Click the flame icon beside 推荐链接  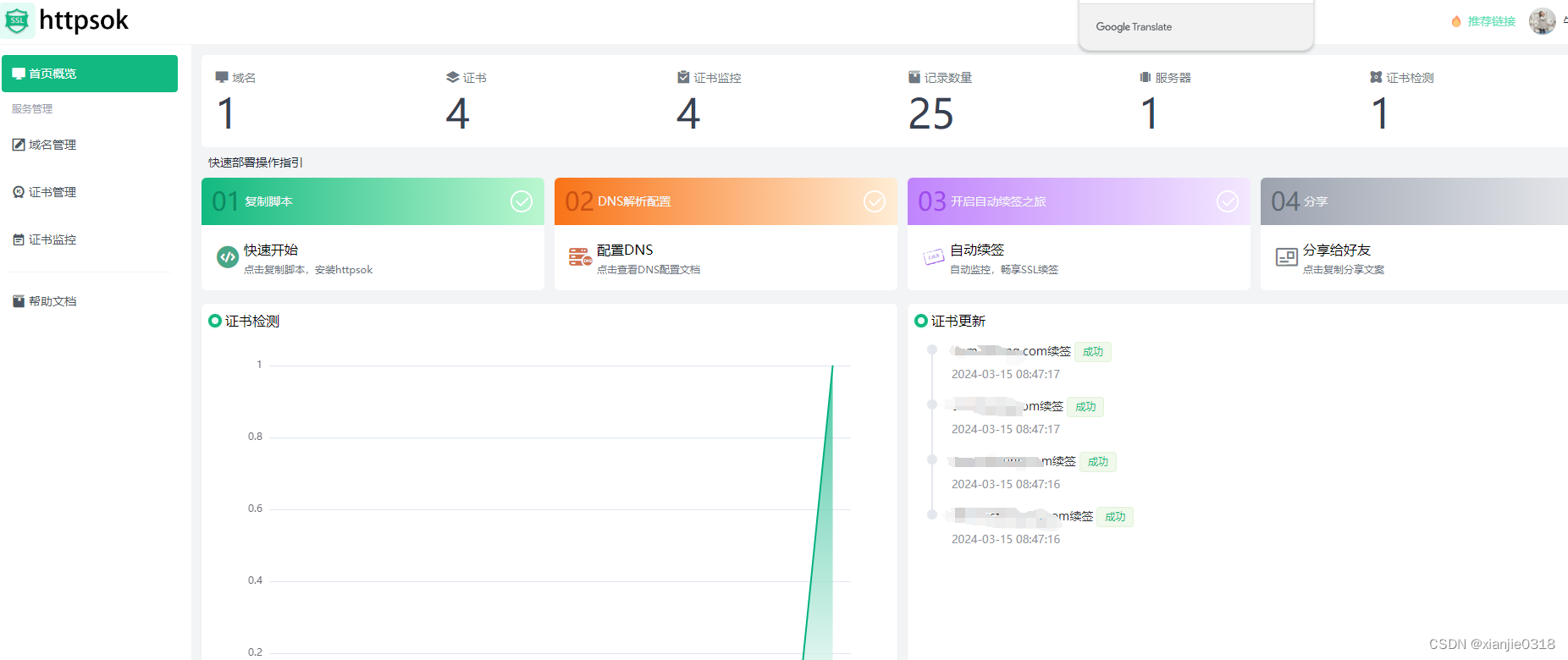(1456, 21)
